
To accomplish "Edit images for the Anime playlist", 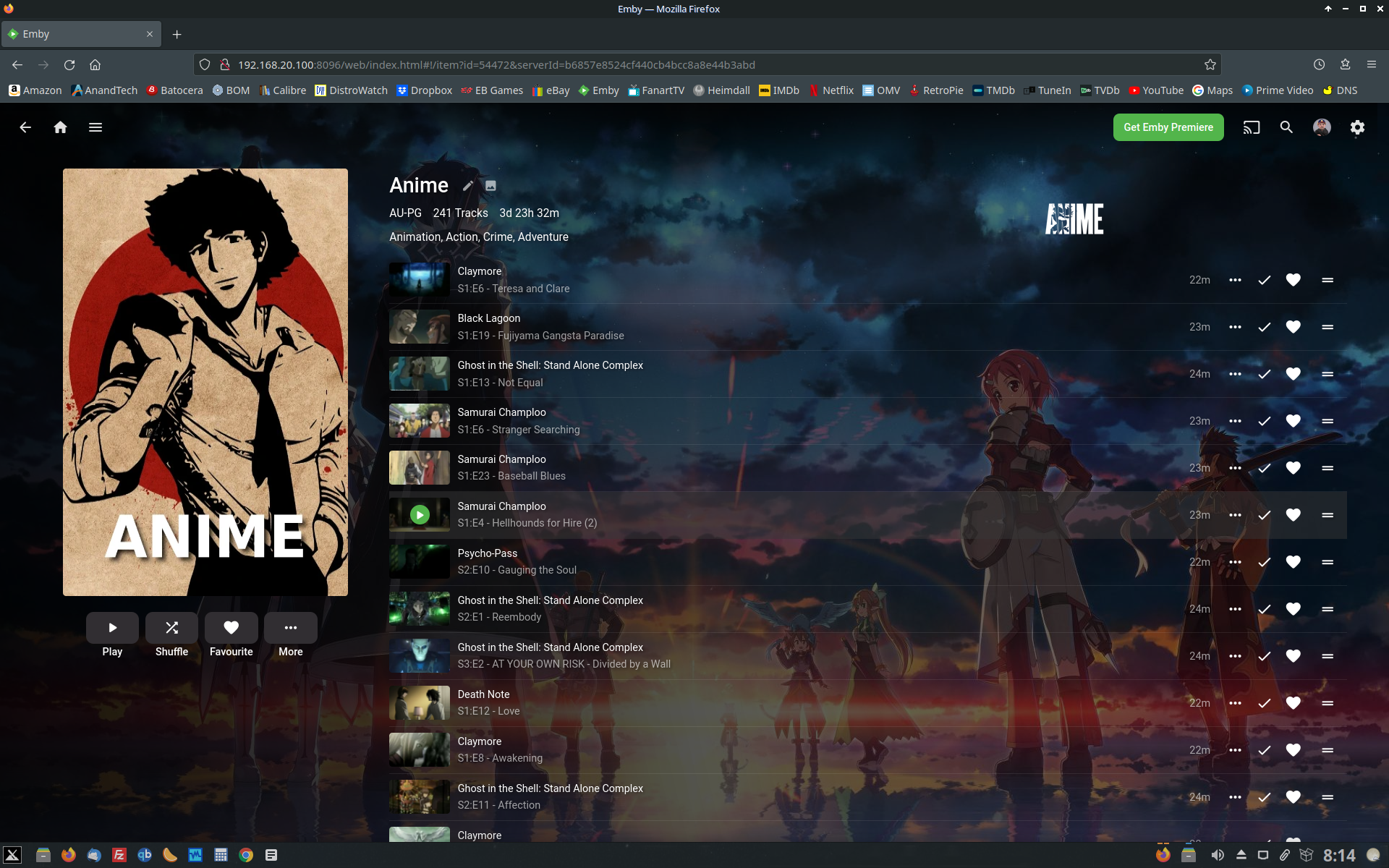I will (490, 186).
